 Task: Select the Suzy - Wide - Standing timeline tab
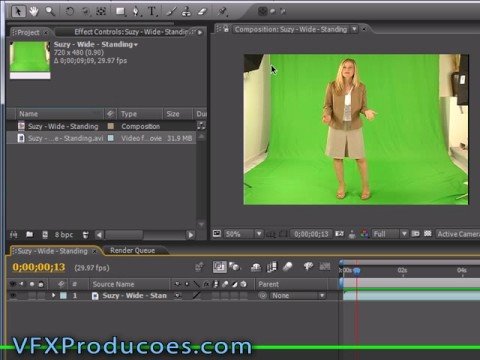53,251
